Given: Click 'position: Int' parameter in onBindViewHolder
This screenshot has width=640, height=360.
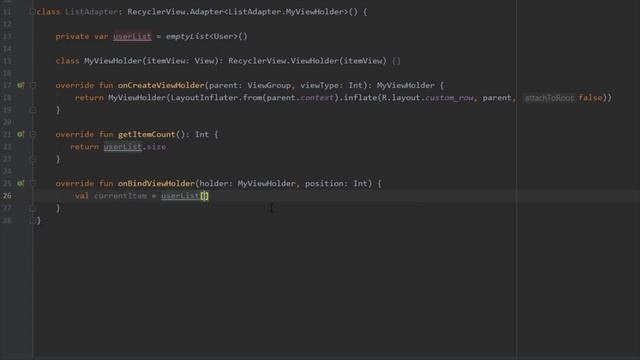Looking at the screenshot, I should point(336,183).
